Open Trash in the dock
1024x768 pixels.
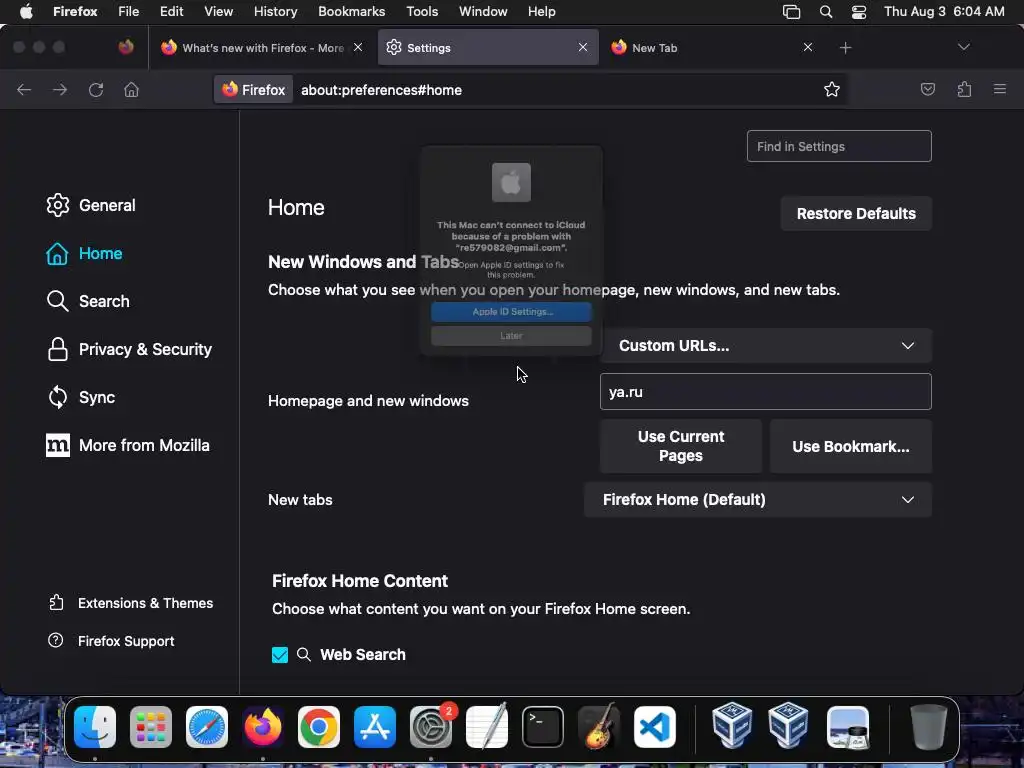[928, 727]
